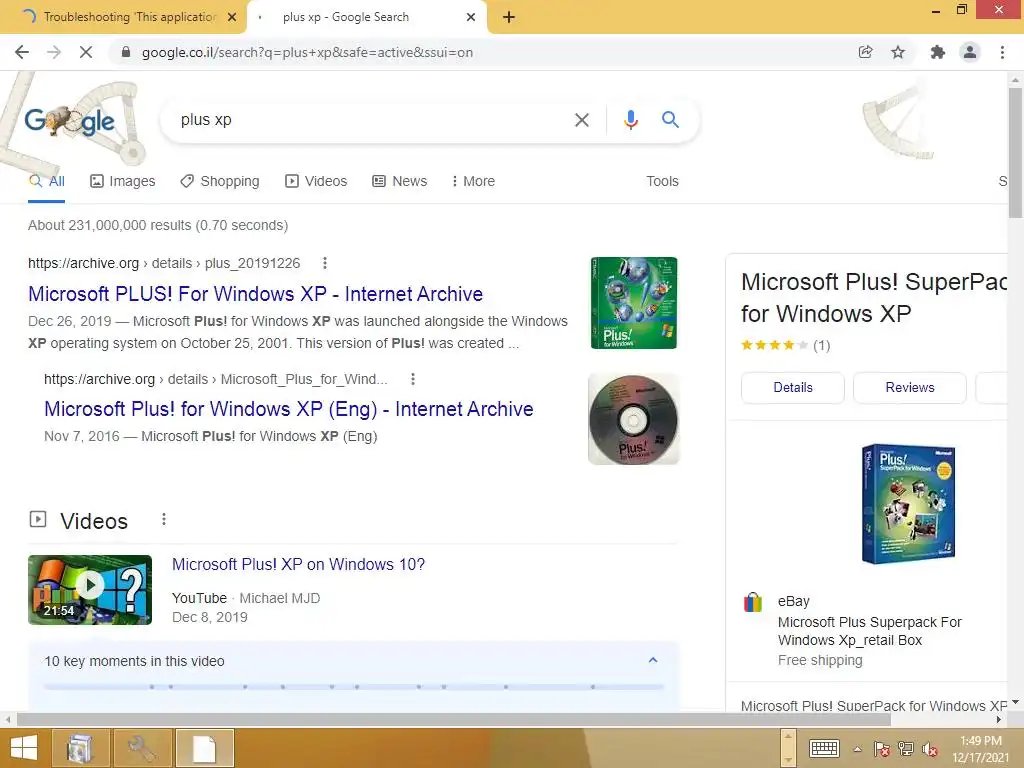This screenshot has height=768, width=1024.
Task: Clear the search box with X
Action: click(x=581, y=120)
